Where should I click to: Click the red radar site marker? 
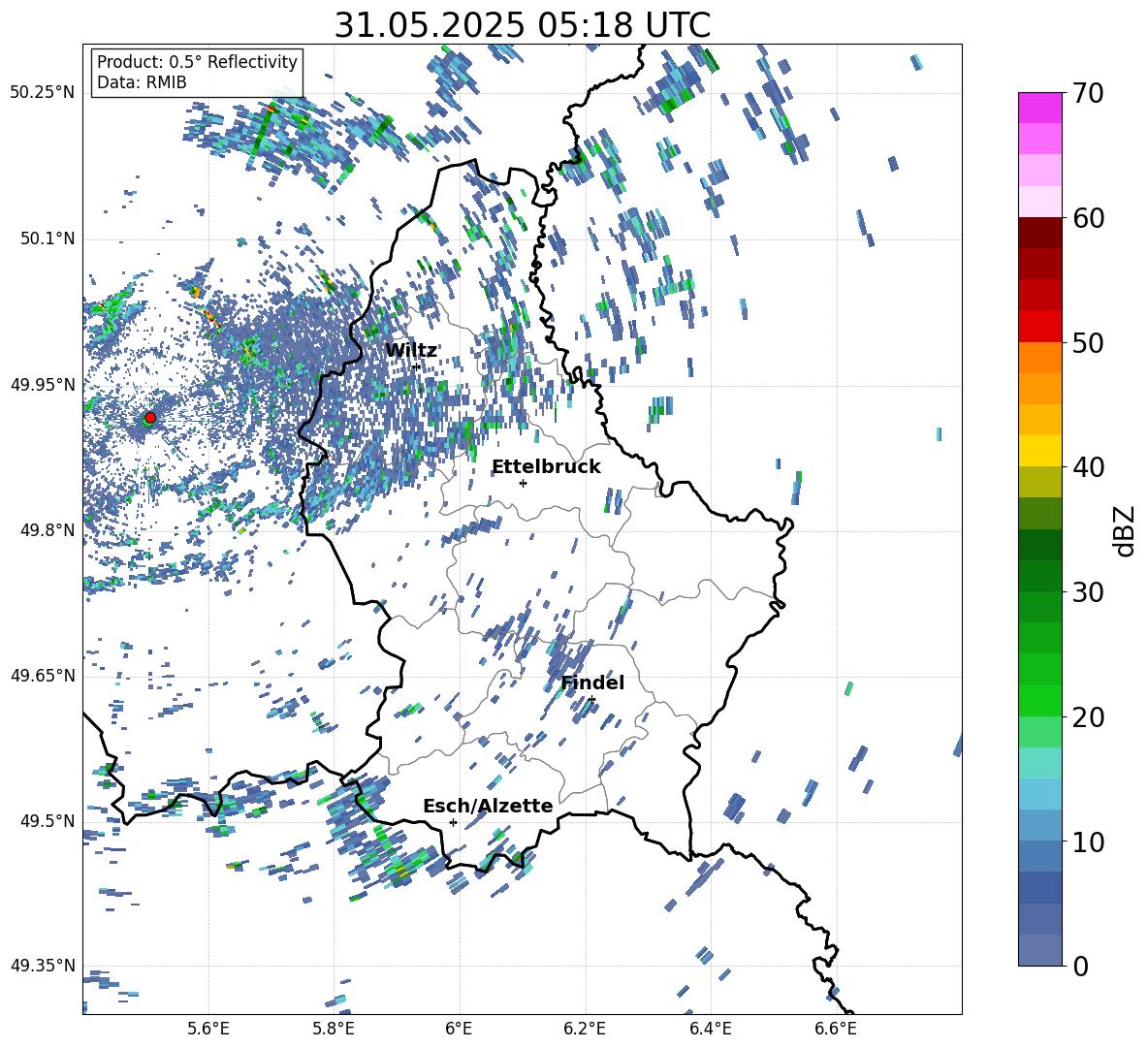click(x=150, y=418)
